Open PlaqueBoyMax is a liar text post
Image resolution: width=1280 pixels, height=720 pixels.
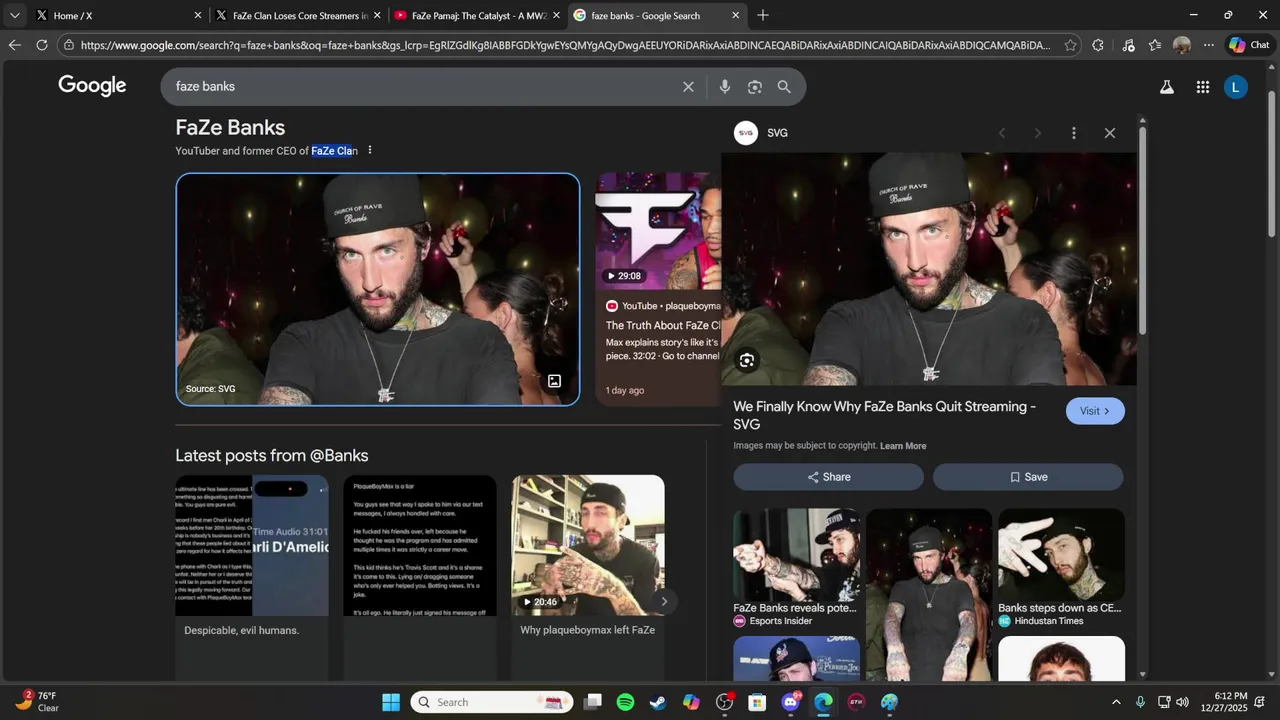coord(420,545)
